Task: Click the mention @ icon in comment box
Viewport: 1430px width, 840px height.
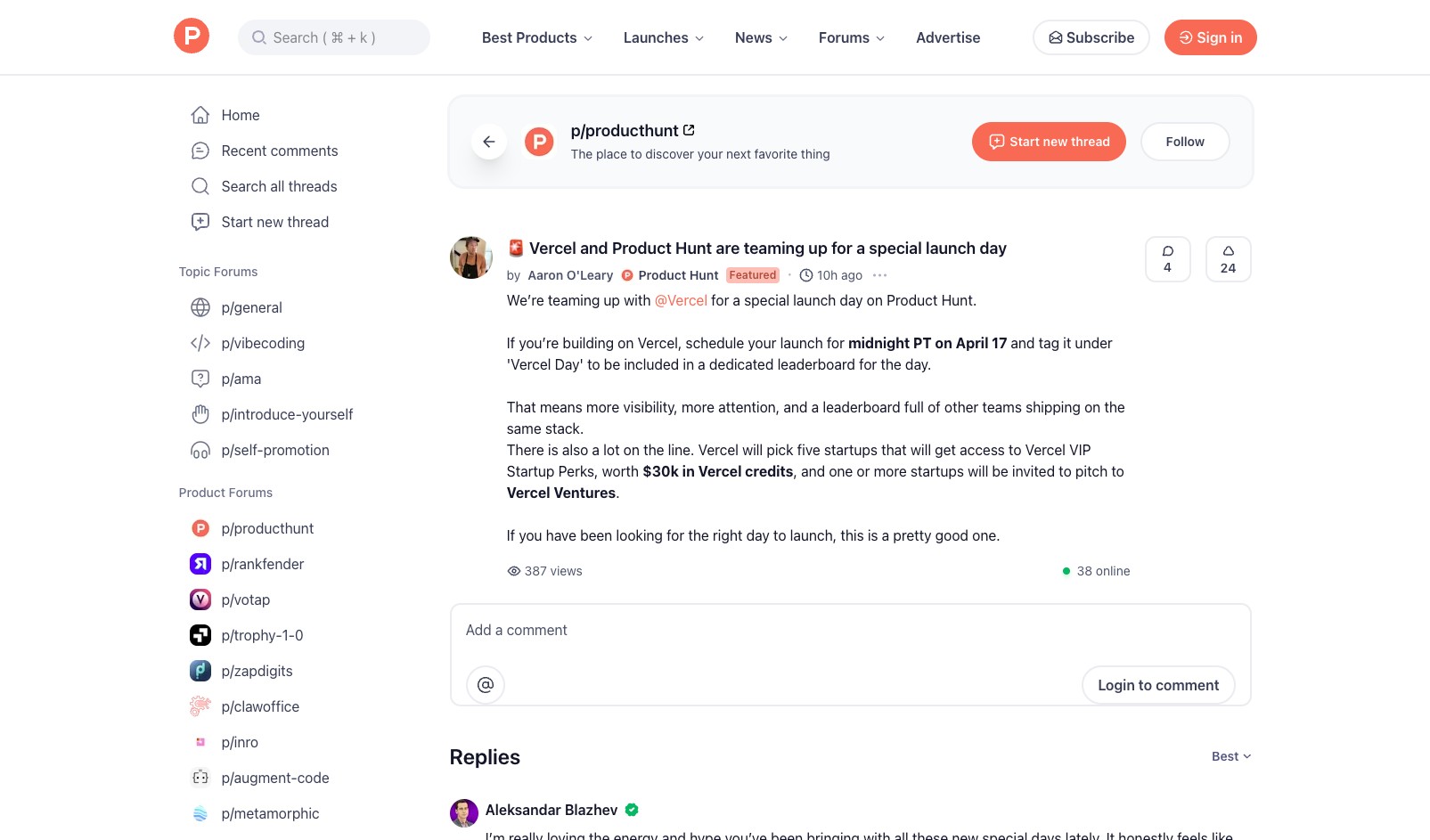Action: point(486,685)
